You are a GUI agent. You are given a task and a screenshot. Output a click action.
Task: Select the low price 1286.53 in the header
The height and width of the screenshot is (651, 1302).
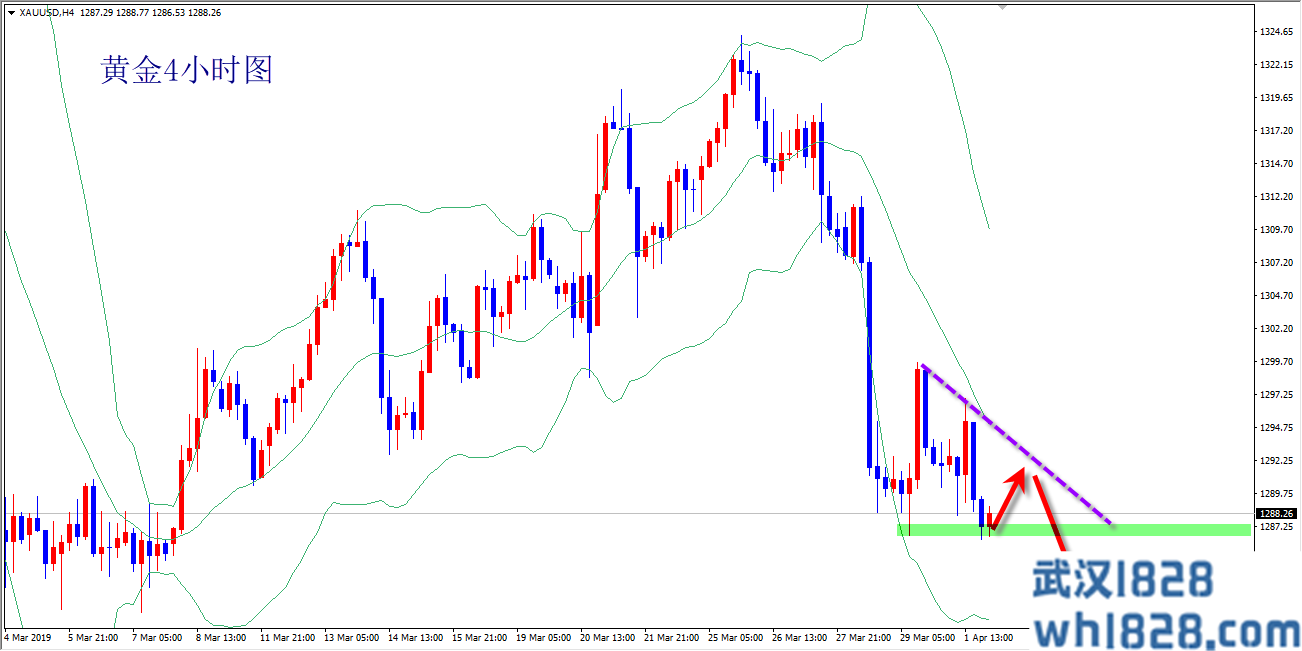(170, 12)
